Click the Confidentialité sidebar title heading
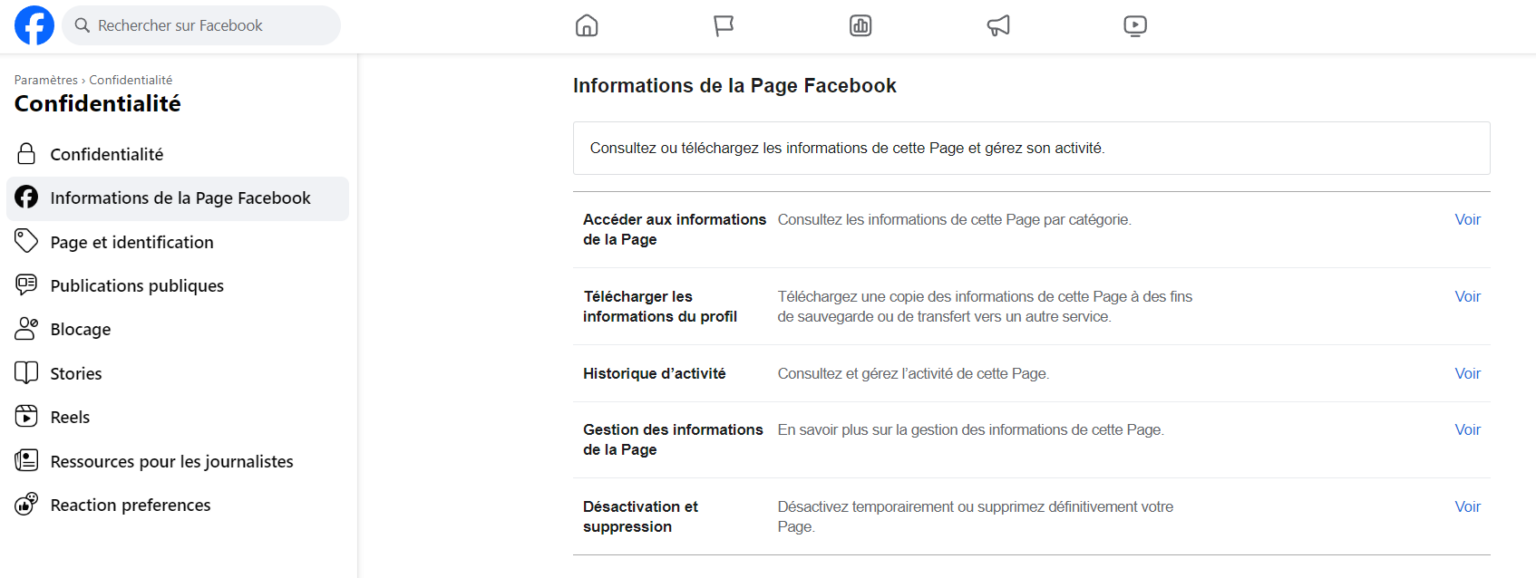This screenshot has height=578, width=1536. point(98,104)
